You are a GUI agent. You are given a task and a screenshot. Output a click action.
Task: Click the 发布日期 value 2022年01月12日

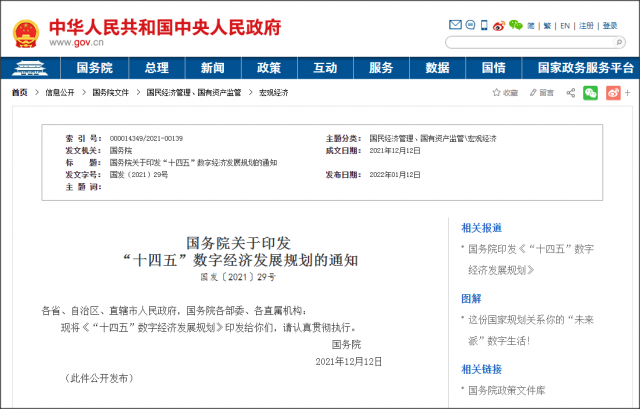[x=395, y=175]
